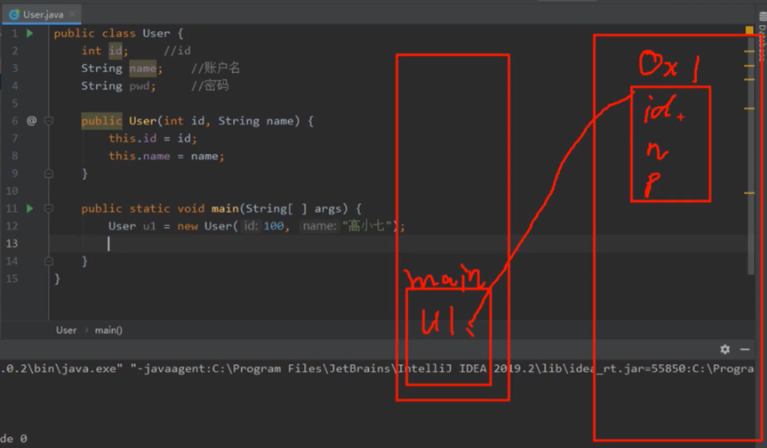
Task: Click the editor vertical scrollbar
Action: point(751,150)
